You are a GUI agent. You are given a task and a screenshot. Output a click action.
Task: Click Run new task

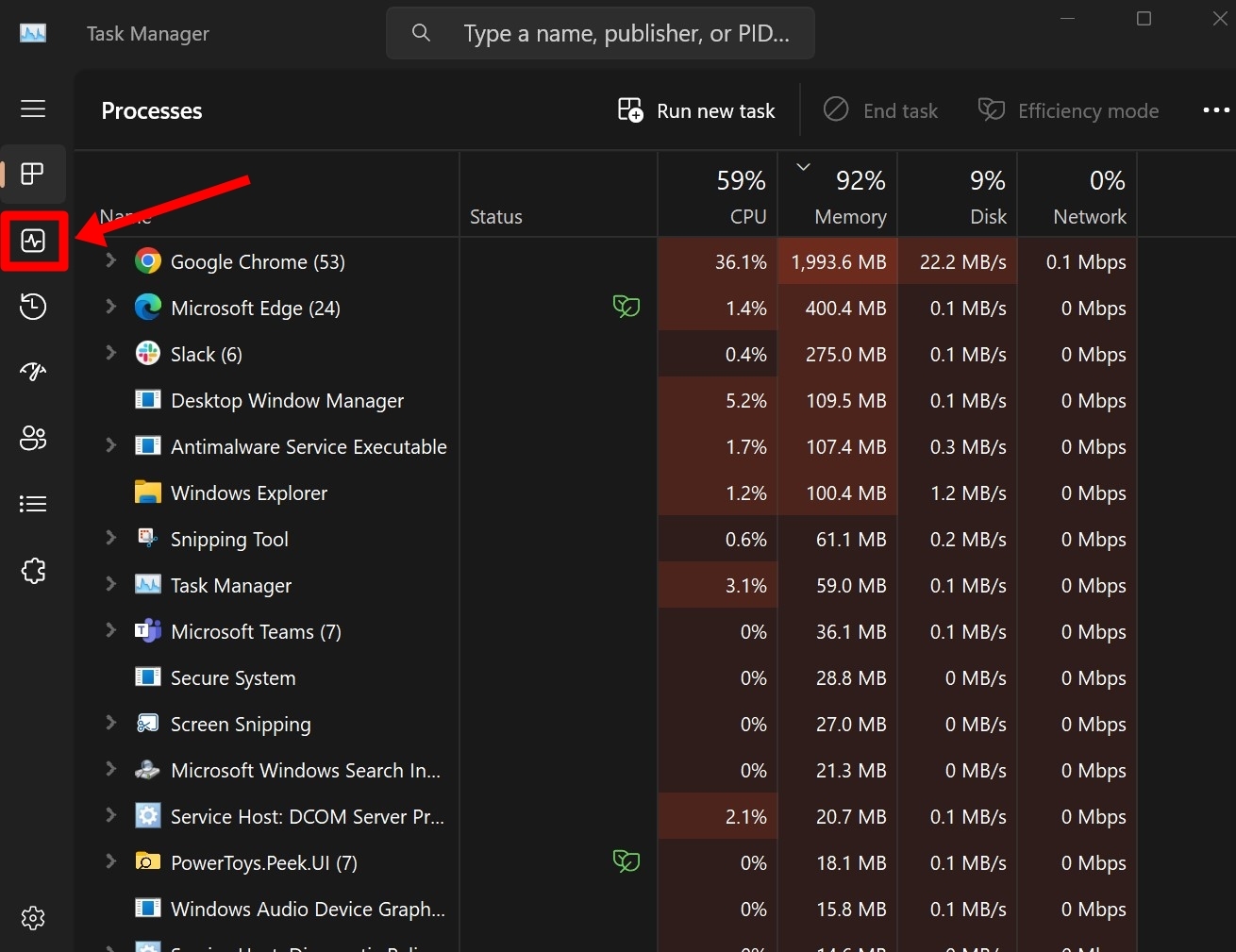tap(696, 110)
